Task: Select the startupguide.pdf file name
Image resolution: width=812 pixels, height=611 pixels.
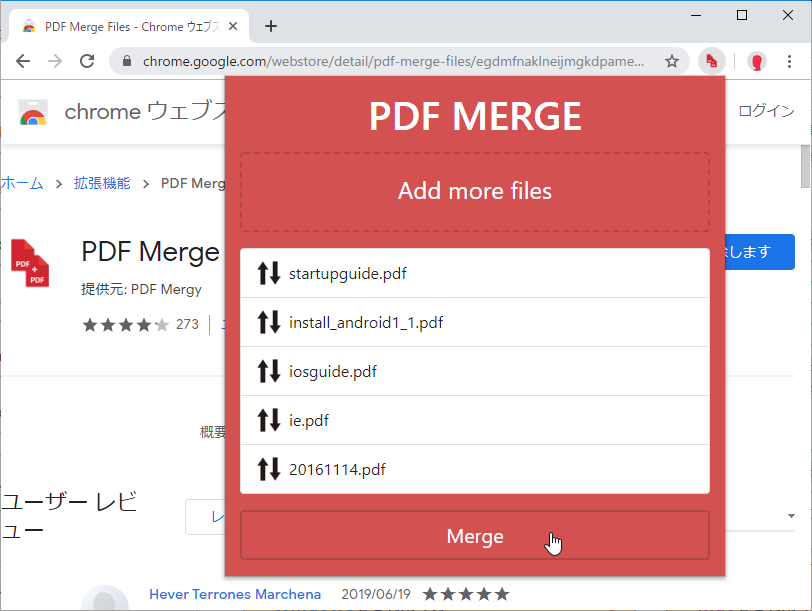Action: point(347,273)
